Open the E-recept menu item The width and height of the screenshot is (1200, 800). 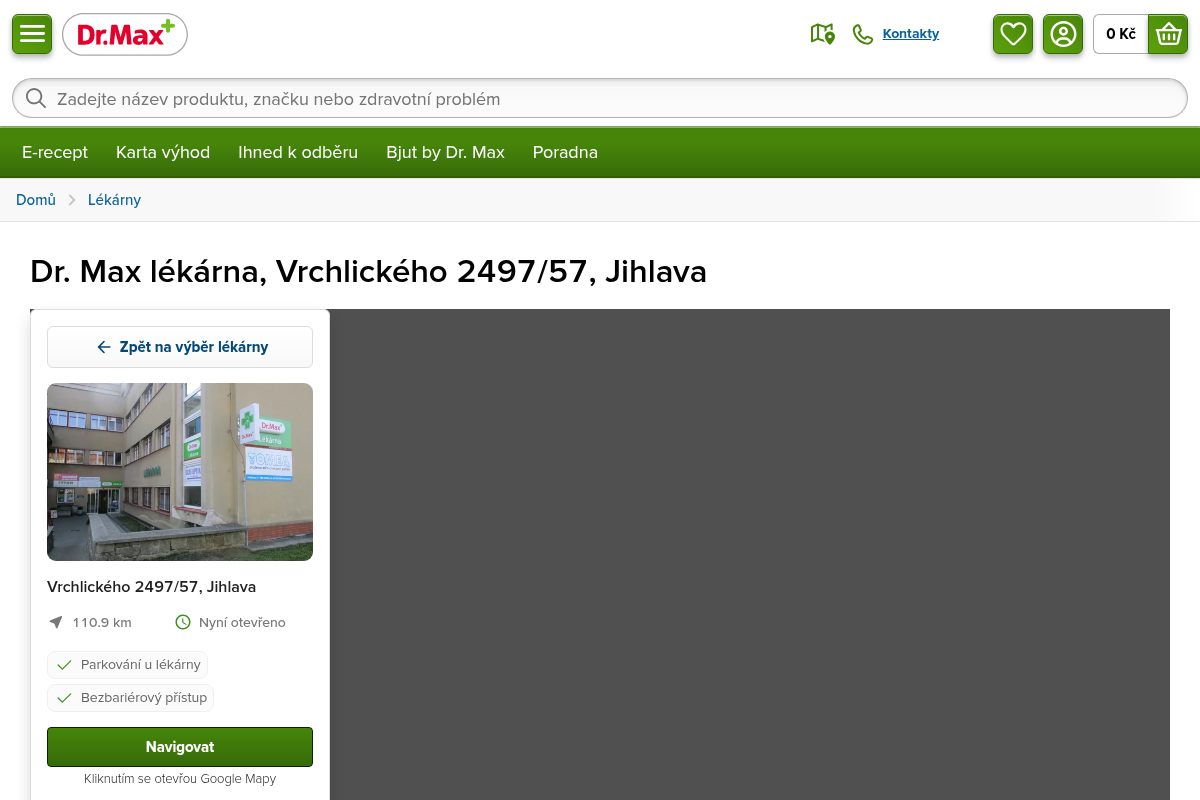click(55, 152)
